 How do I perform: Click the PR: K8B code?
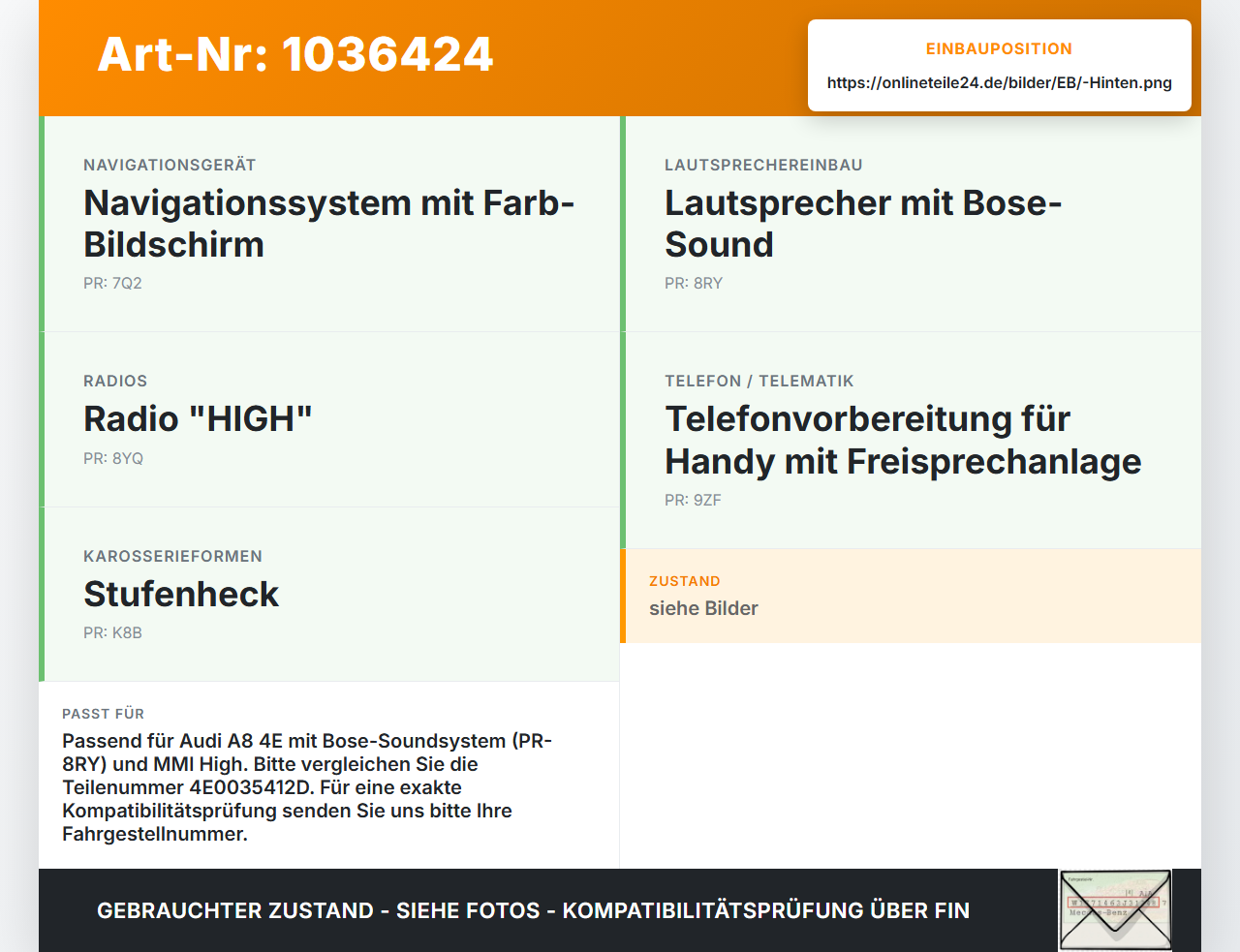(112, 632)
